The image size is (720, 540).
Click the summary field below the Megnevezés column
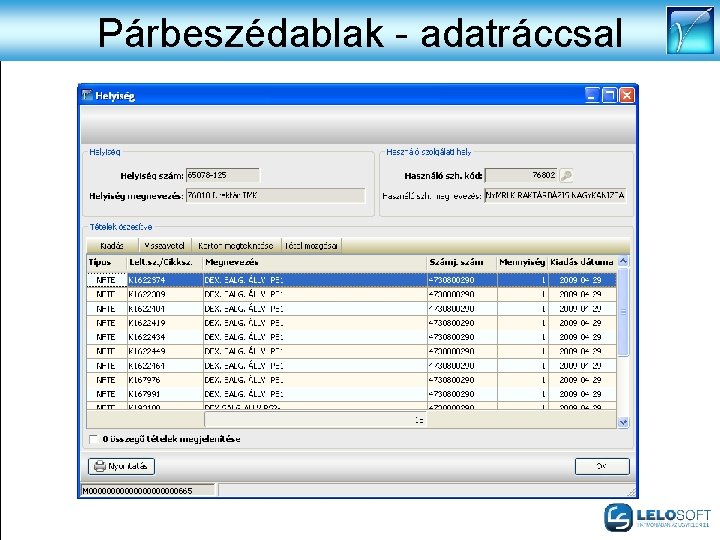point(315,420)
